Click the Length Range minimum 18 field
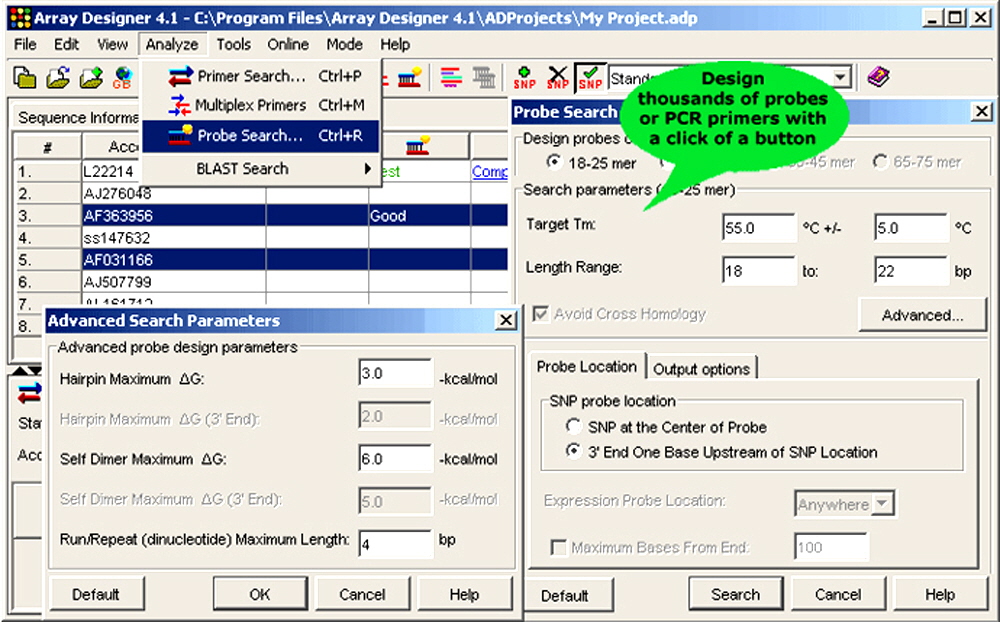Image resolution: width=1000 pixels, height=622 pixels. pos(759,271)
